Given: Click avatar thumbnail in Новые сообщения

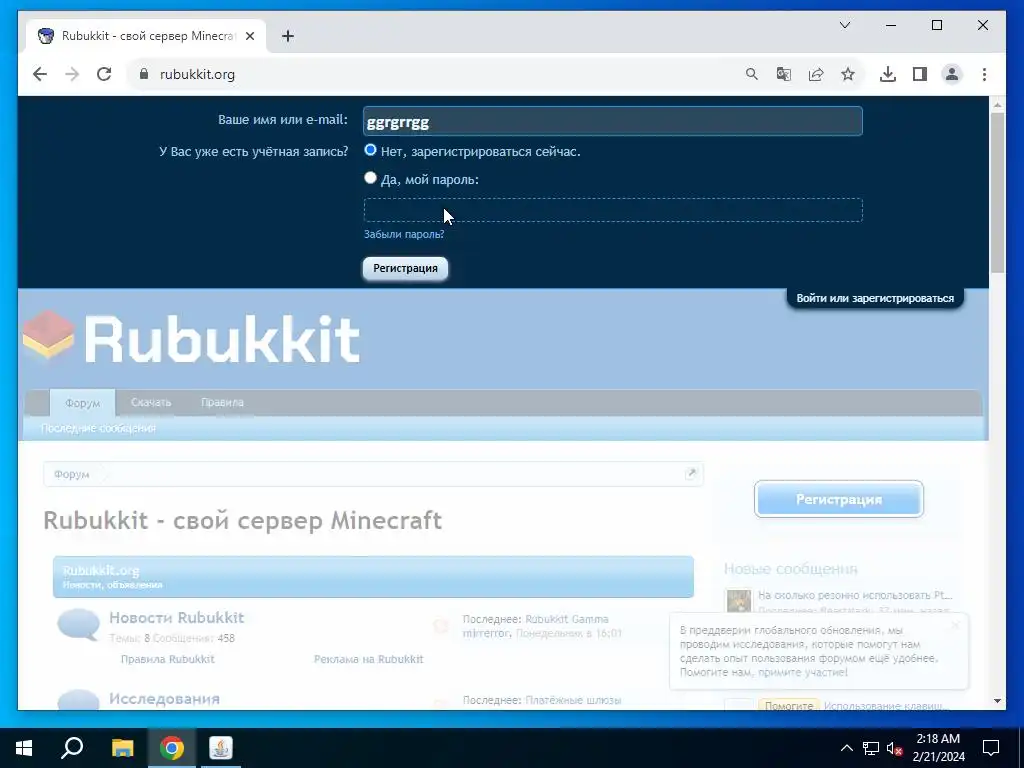Looking at the screenshot, I should pyautogui.click(x=739, y=601).
